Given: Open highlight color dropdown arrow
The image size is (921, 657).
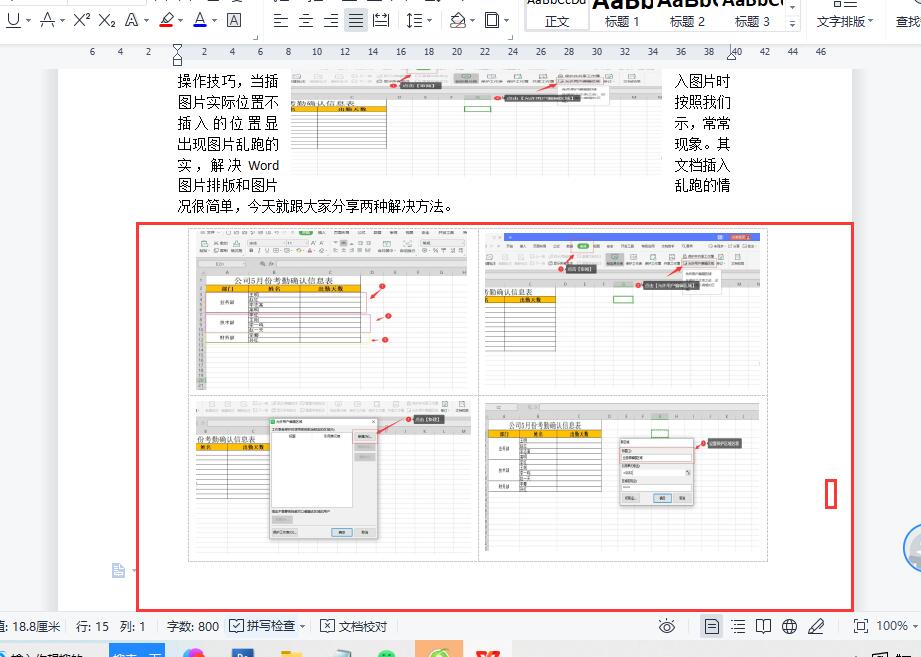Looking at the screenshot, I should tap(180, 21).
